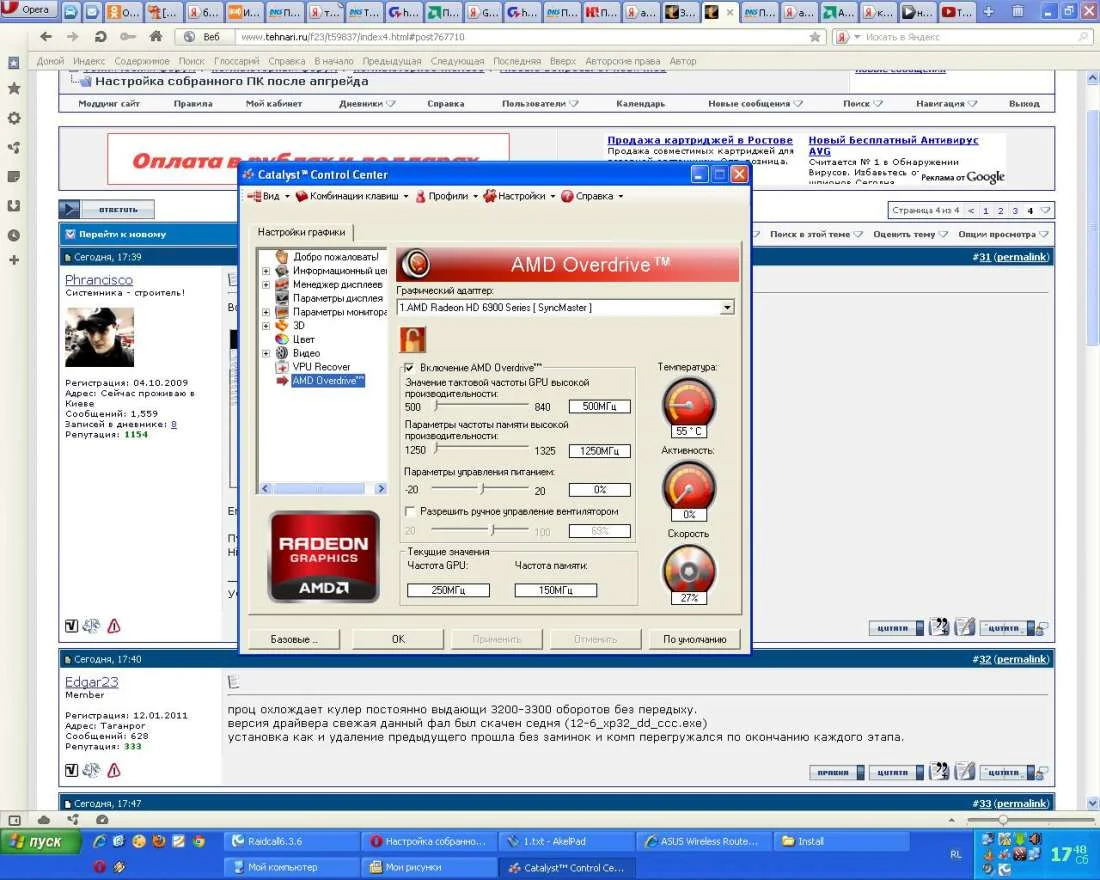Expand the 3D tree node
The image size is (1100, 880).
pyautogui.click(x=266, y=326)
